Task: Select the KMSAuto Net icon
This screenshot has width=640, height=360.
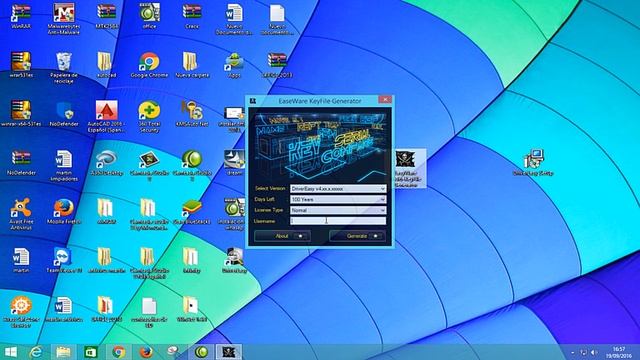Action: point(192,114)
